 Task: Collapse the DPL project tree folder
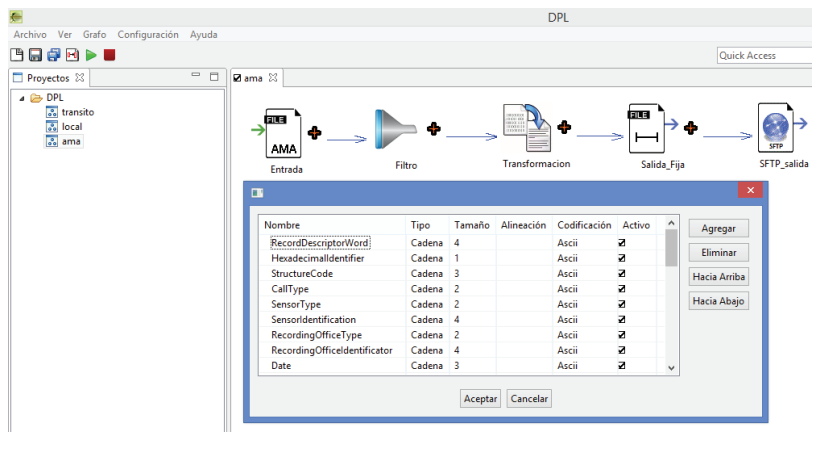click(x=22, y=98)
